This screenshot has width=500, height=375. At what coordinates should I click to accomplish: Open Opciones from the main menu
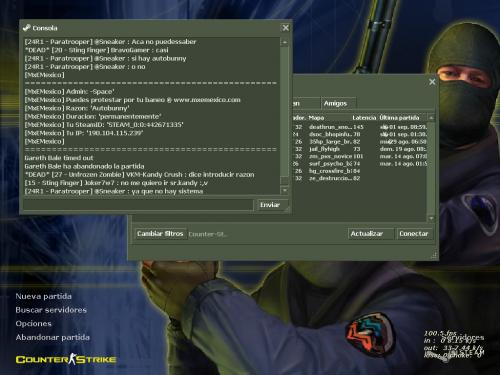pos(34,324)
